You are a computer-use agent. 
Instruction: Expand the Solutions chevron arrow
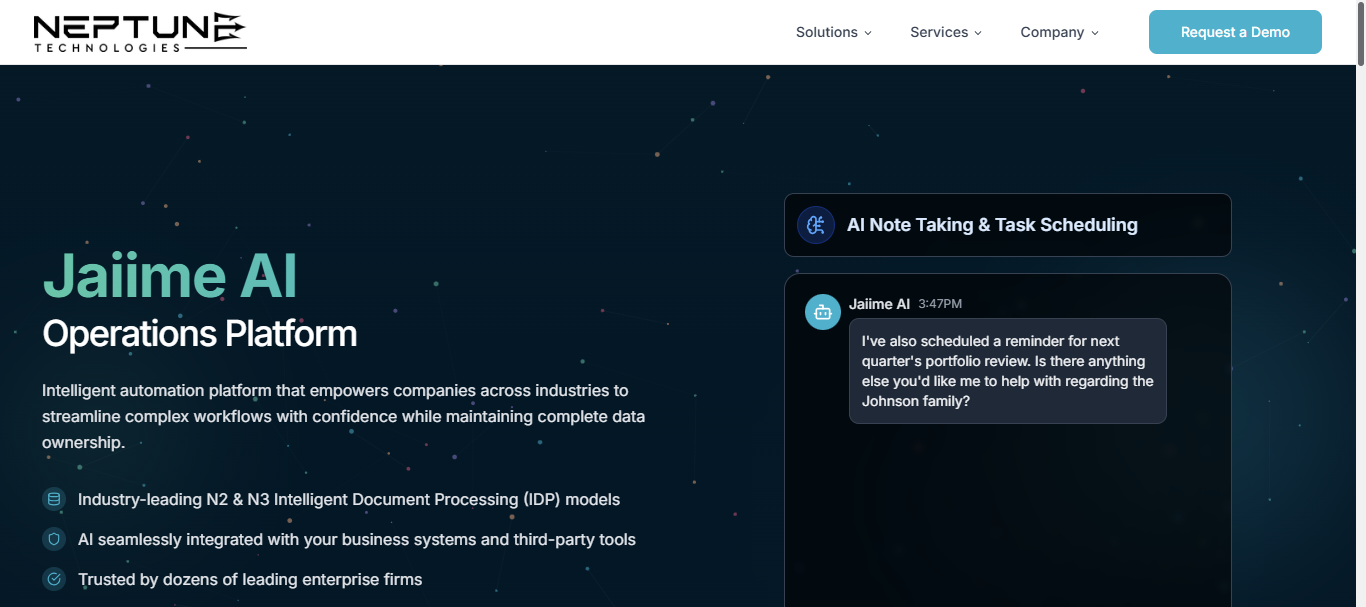click(868, 33)
